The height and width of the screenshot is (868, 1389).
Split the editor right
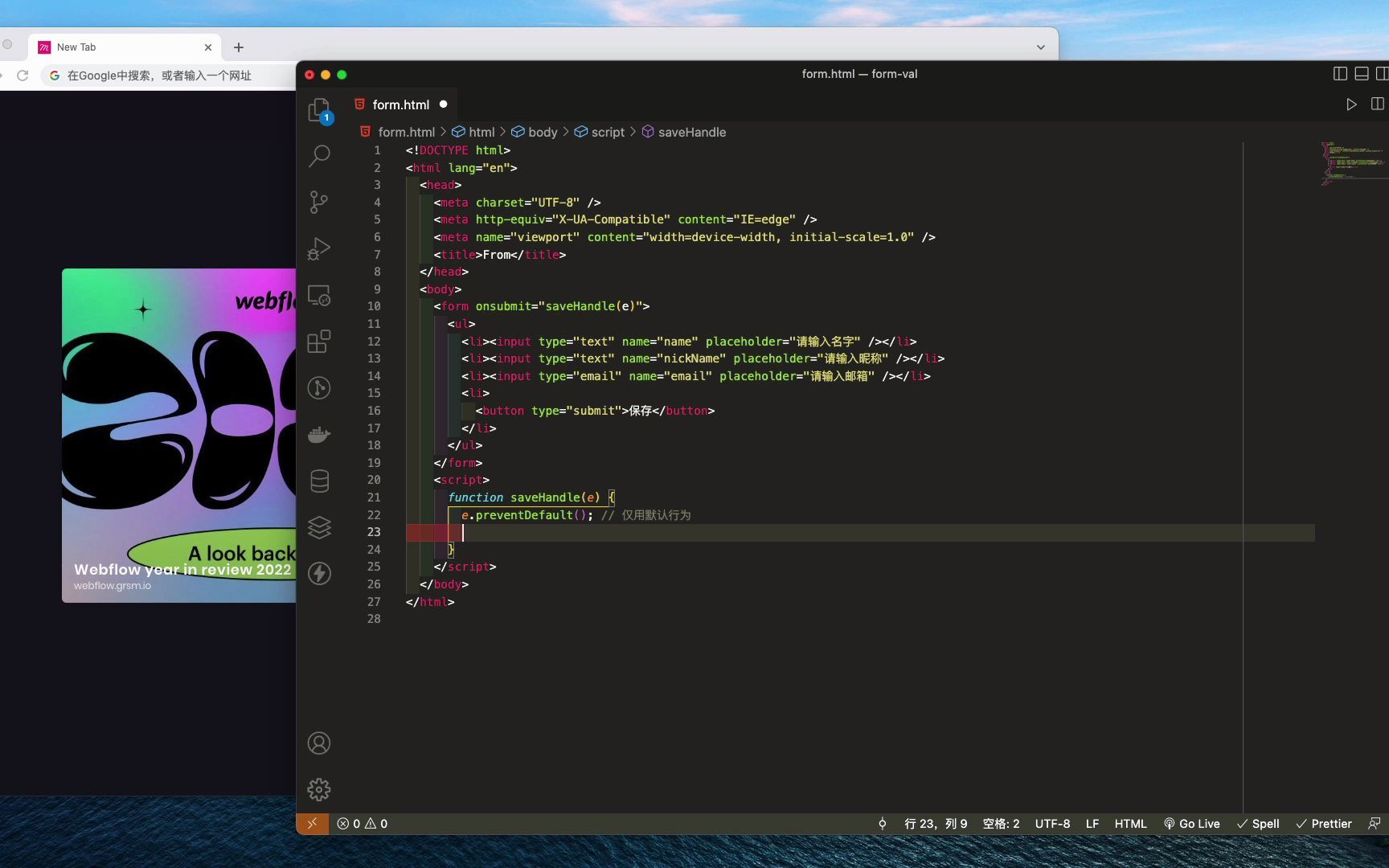(1378, 104)
